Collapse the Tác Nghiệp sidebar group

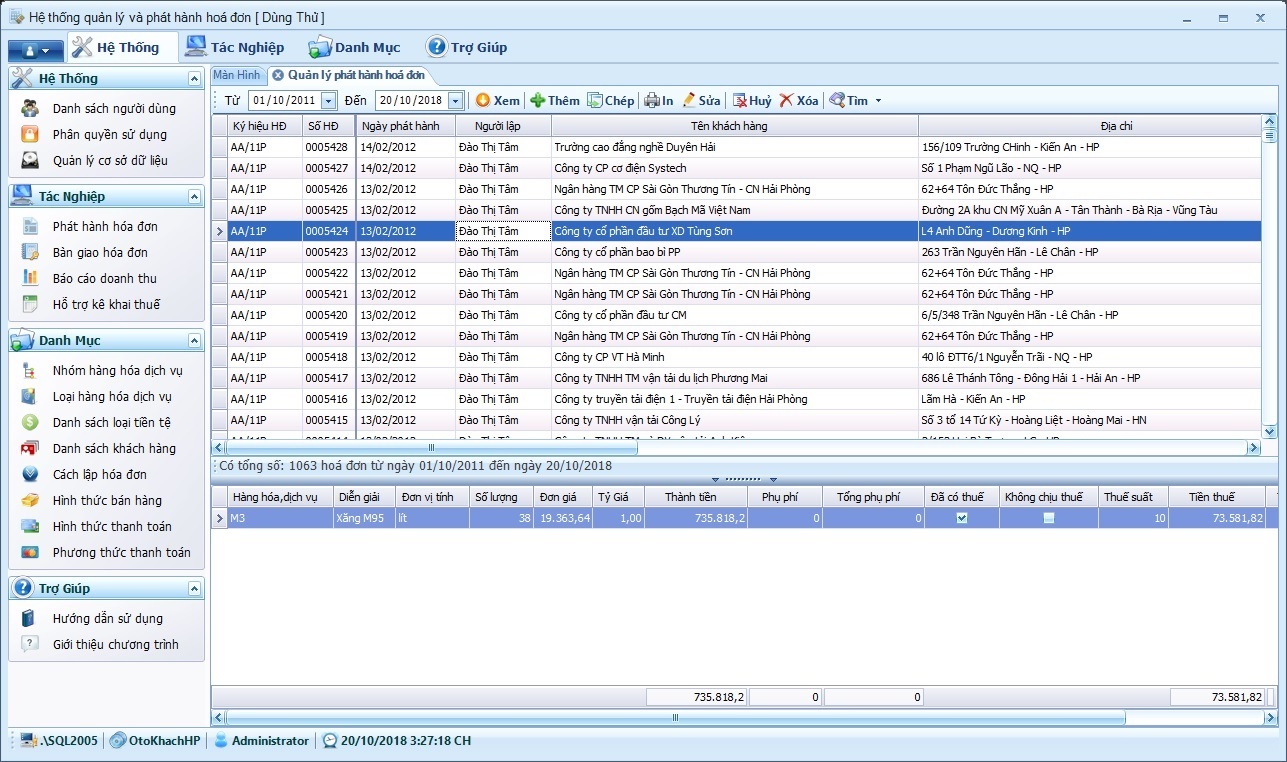194,197
